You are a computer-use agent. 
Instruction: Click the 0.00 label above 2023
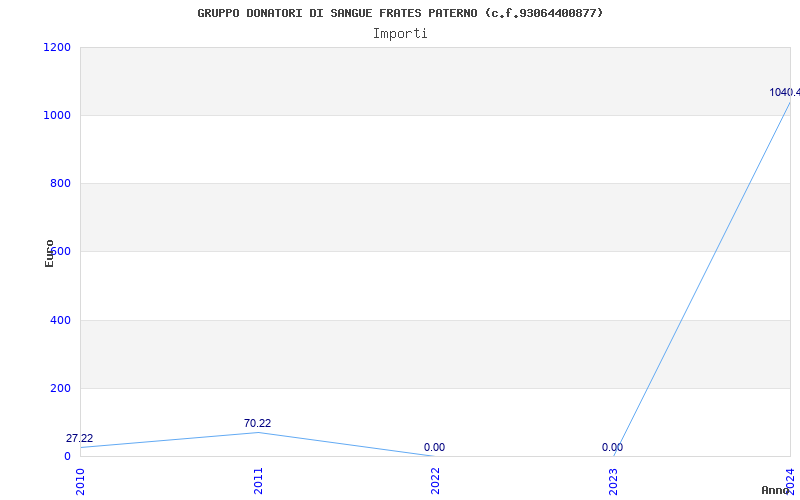point(612,447)
